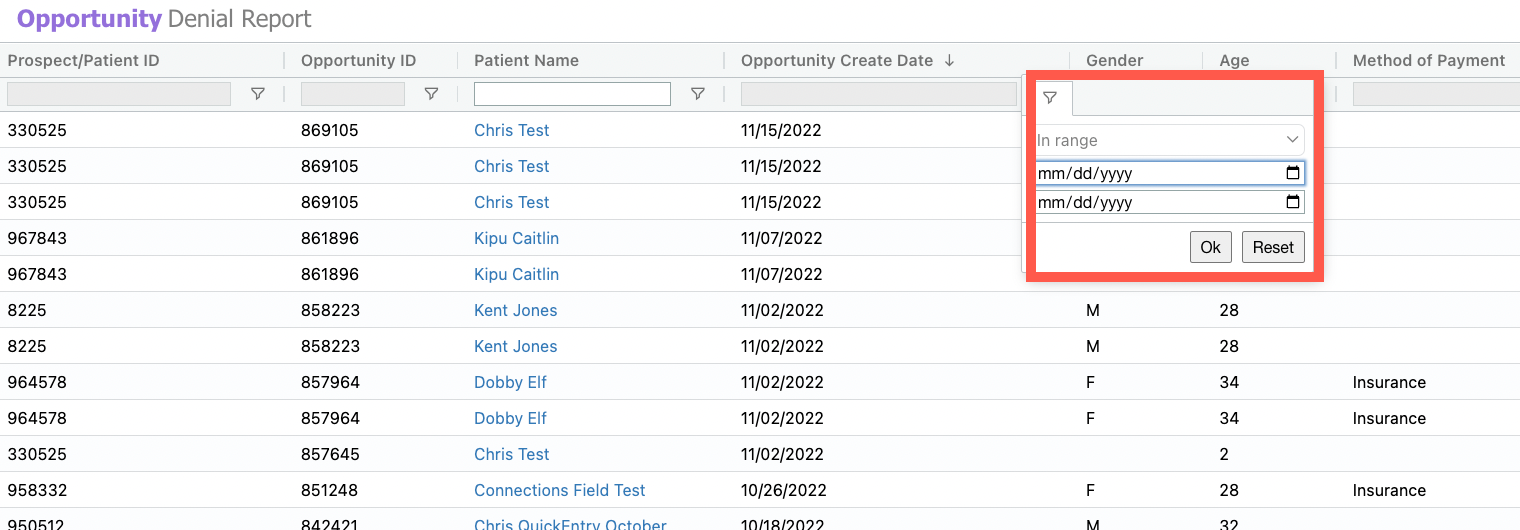Screen dimensions: 1520x530
Task: Expand the 'In range' filter type dropdown
Action: click(1169, 141)
